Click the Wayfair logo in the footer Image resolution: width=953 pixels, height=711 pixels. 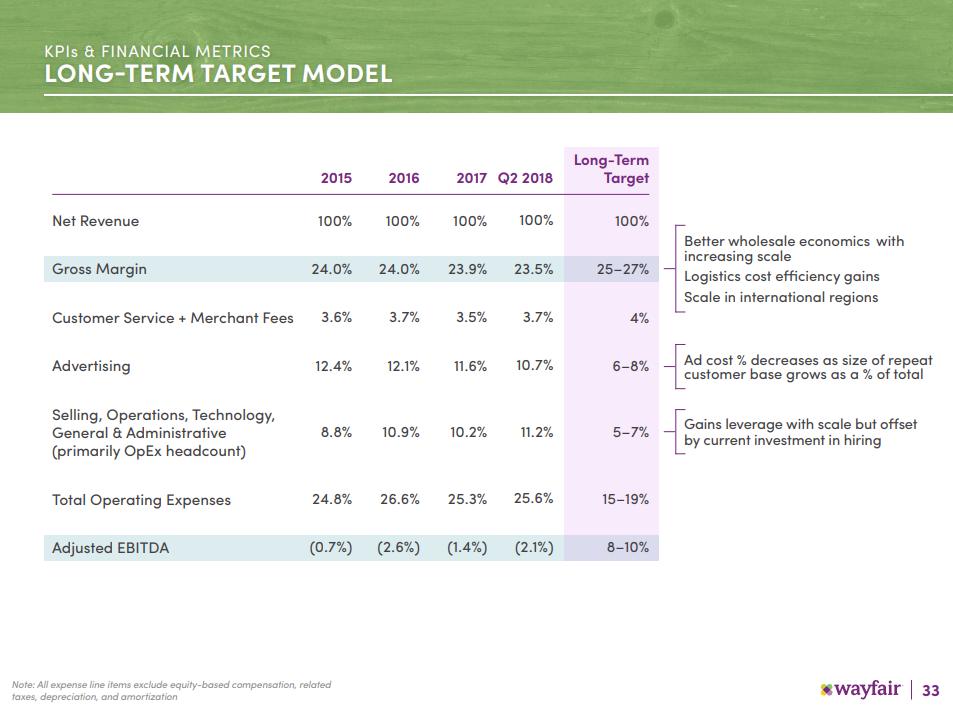coord(861,690)
